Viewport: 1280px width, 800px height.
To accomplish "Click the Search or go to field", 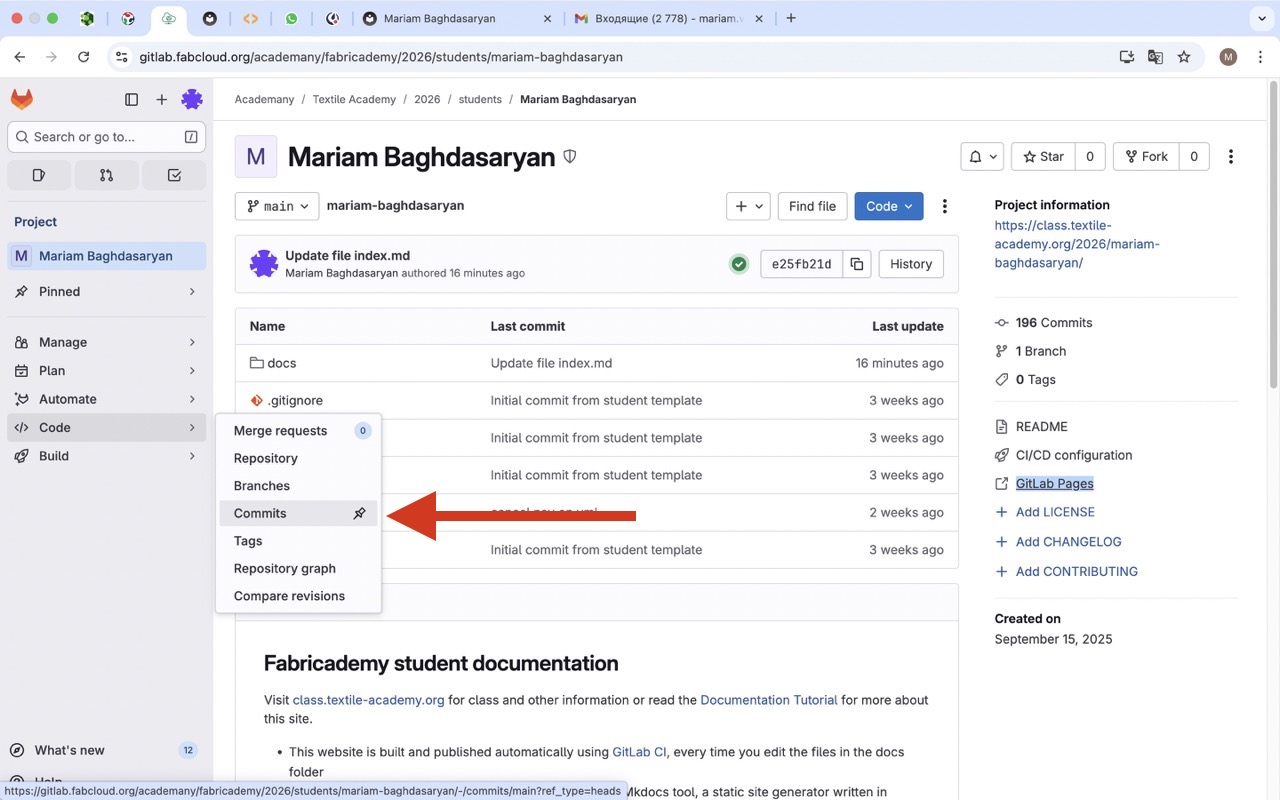I will coord(106,137).
